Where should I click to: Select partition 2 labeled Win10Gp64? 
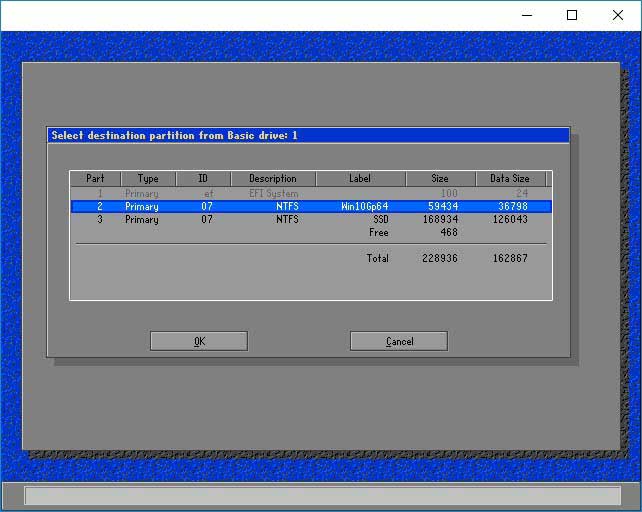pos(310,206)
